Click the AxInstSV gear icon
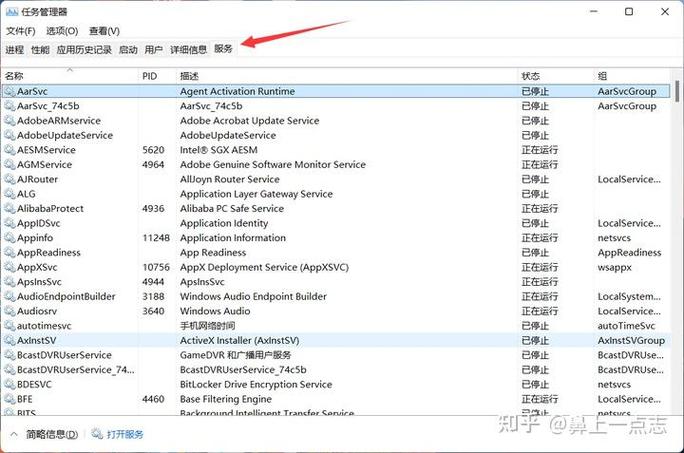Image resolution: width=684 pixels, height=453 pixels. tap(10, 340)
